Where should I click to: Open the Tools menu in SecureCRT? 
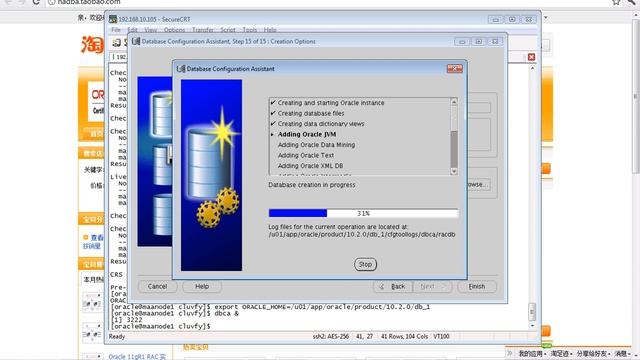[250, 30]
